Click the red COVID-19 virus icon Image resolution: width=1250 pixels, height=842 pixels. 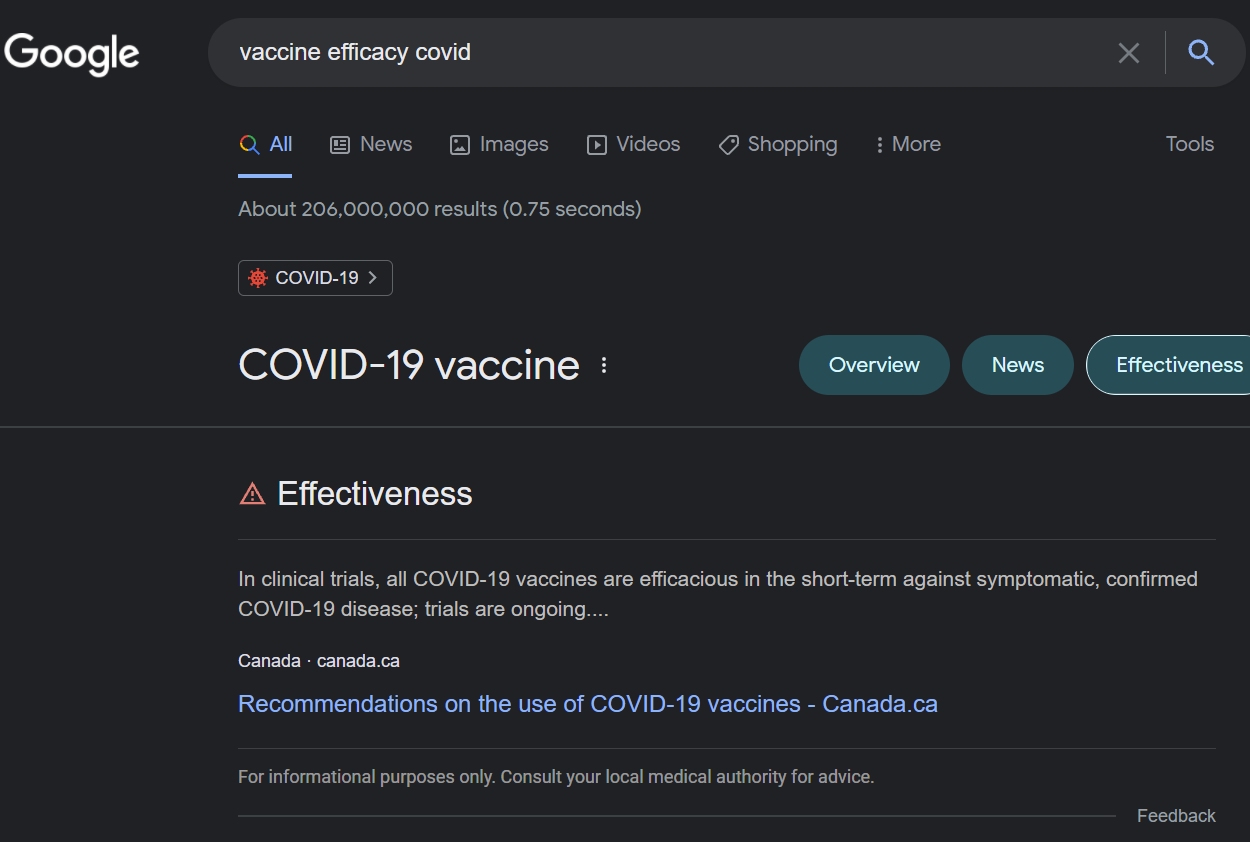(x=258, y=278)
